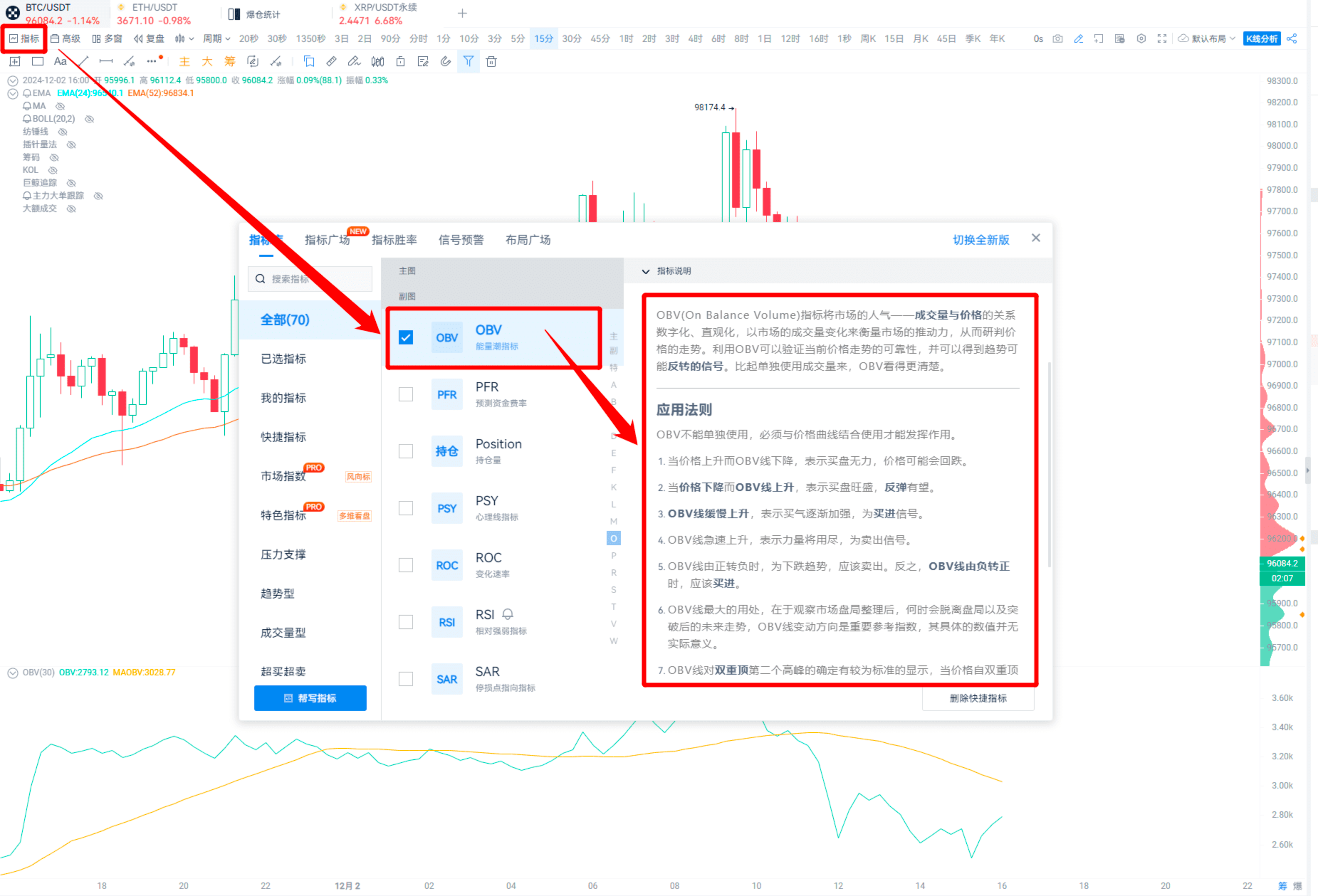
Task: Select the 30分 timeframe
Action: coord(572,38)
